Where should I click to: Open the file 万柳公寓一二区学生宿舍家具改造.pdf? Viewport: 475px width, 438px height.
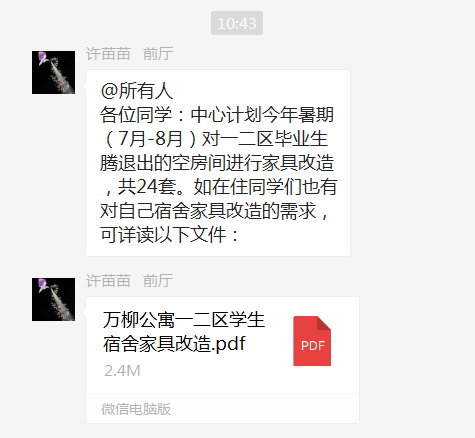[x=184, y=332]
